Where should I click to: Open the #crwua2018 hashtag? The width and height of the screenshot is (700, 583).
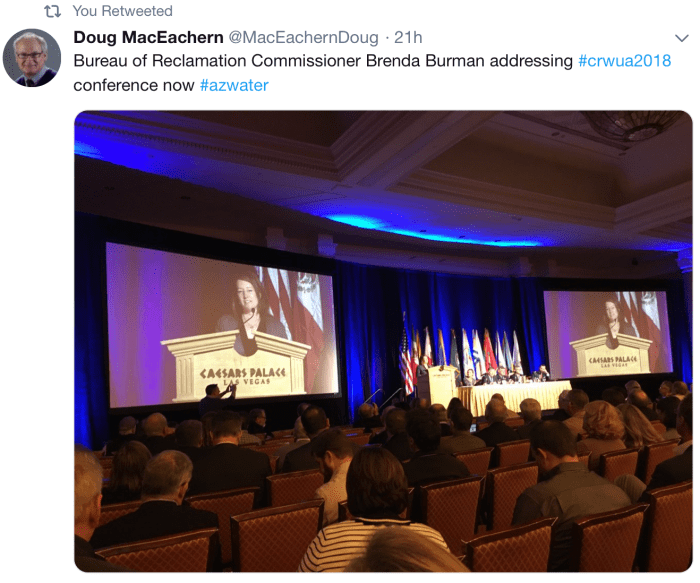pos(625,61)
